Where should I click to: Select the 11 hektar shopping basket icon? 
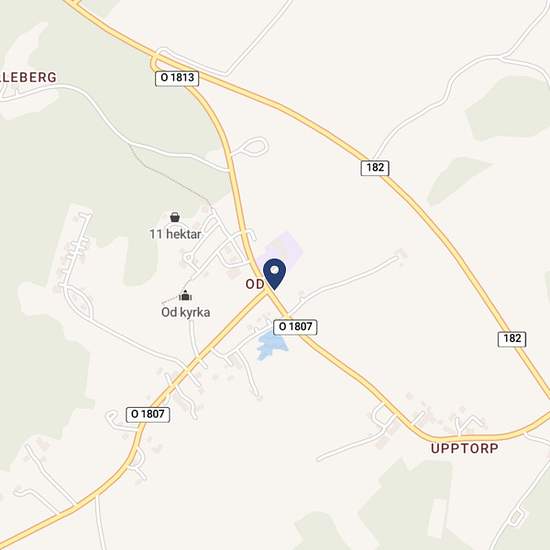175,217
